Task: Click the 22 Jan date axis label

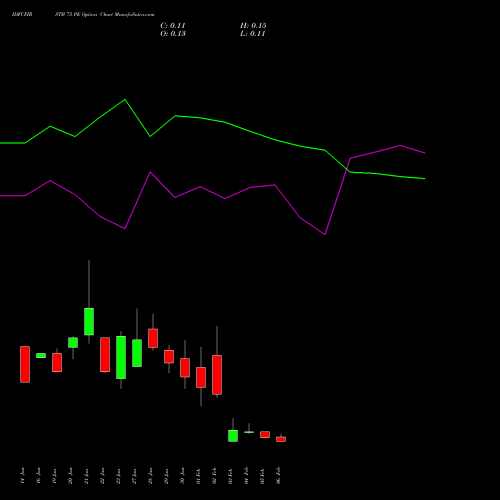Action: (103, 476)
